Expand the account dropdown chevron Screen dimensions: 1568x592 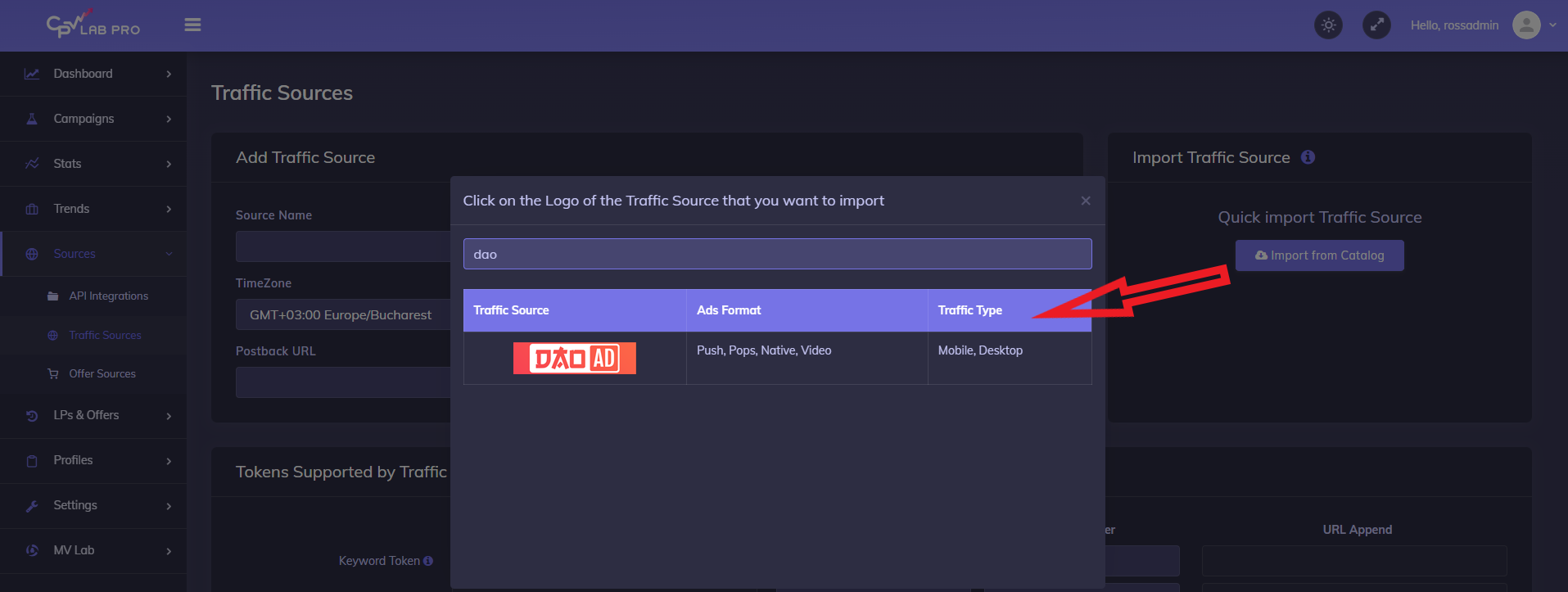click(1552, 25)
